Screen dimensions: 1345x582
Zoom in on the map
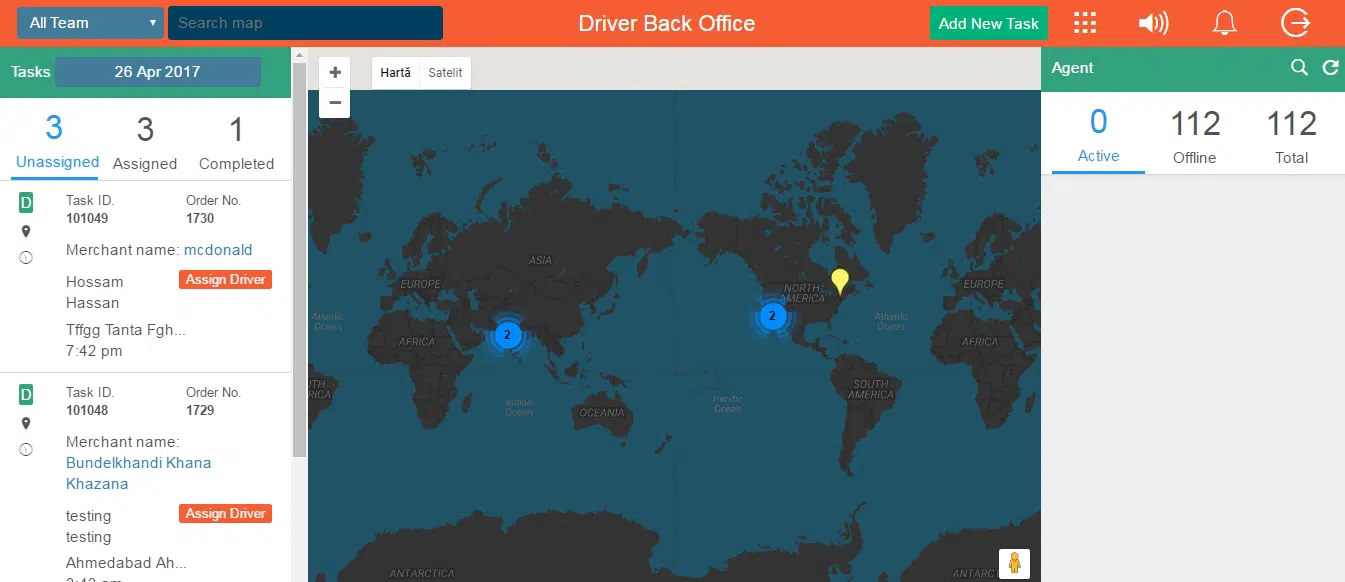click(x=335, y=72)
